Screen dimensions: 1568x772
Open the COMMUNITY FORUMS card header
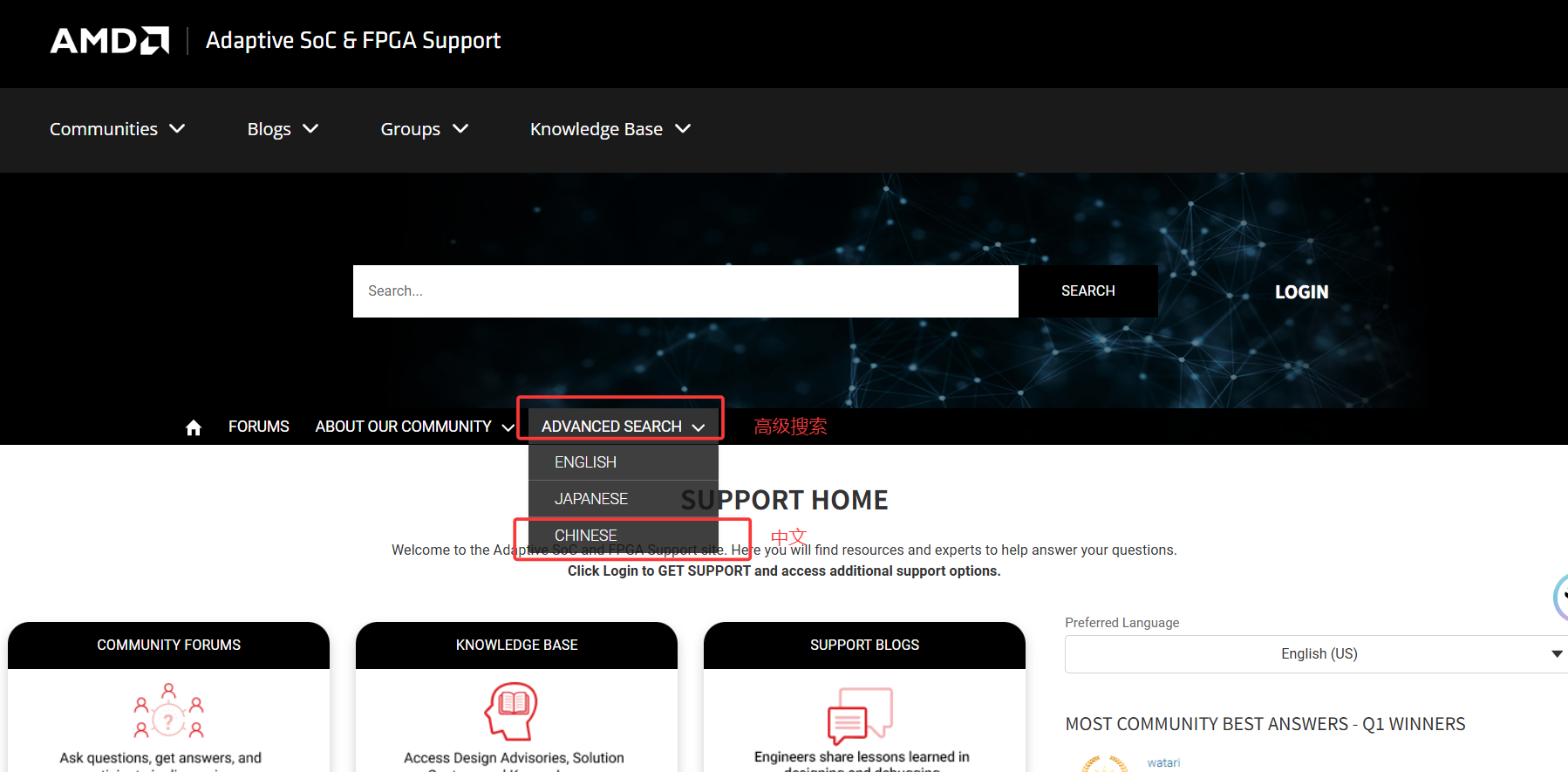coord(168,646)
